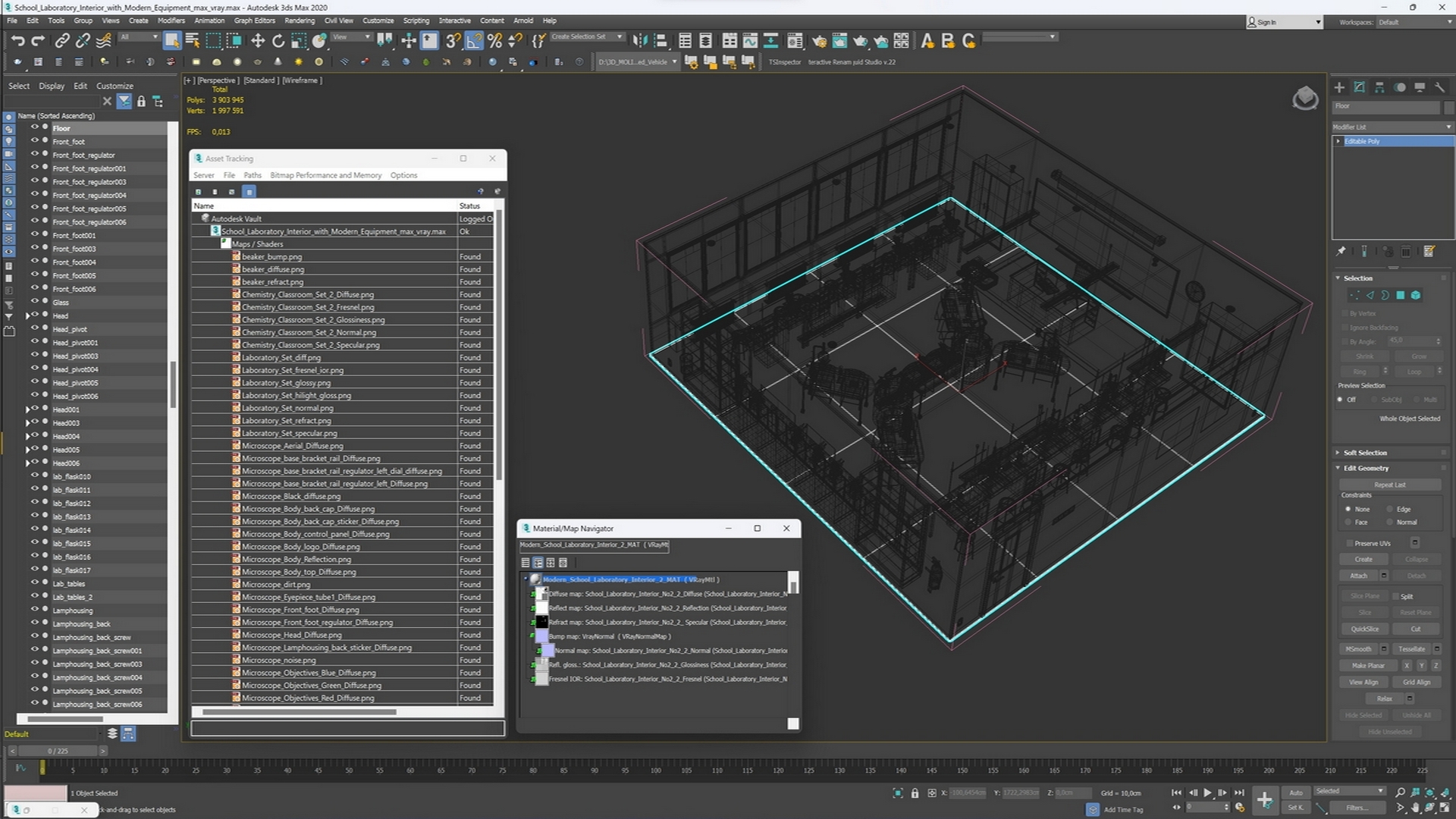Select Vertex sub-object level icon

pos(1354,296)
